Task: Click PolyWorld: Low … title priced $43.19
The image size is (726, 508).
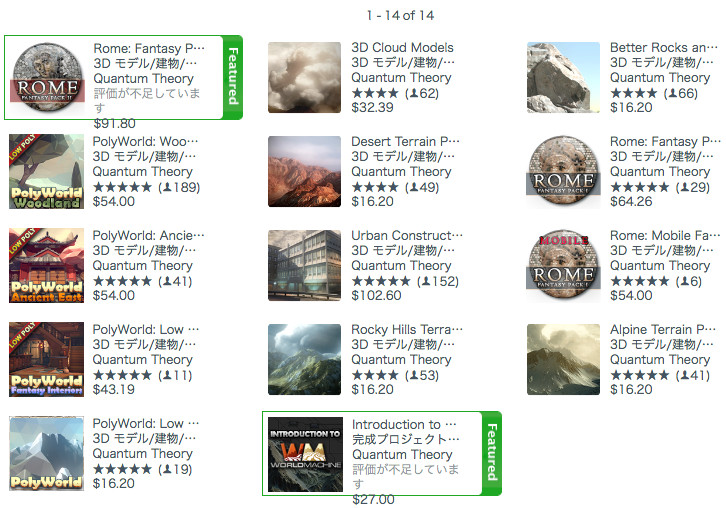Action: (x=145, y=330)
